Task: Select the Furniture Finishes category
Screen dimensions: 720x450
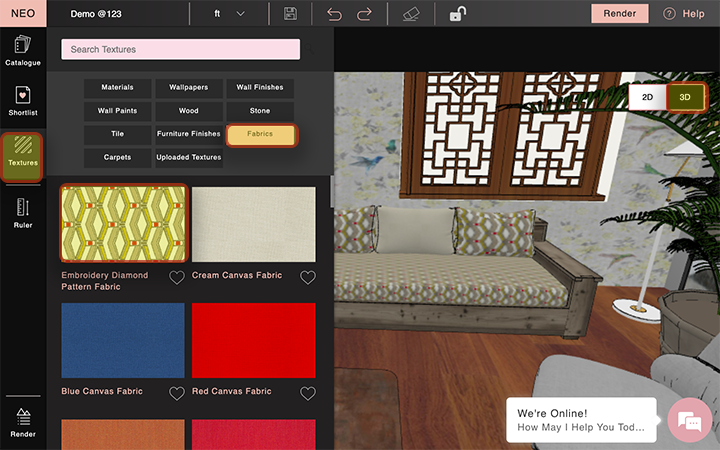Action: coord(189,134)
